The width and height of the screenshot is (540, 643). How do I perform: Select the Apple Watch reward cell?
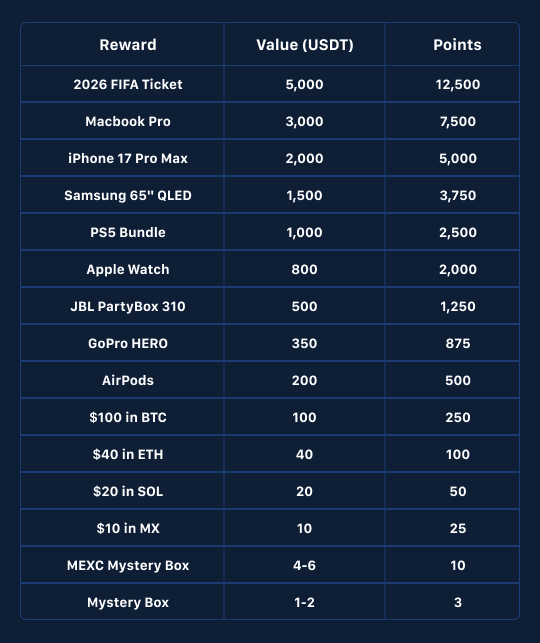[x=128, y=269]
